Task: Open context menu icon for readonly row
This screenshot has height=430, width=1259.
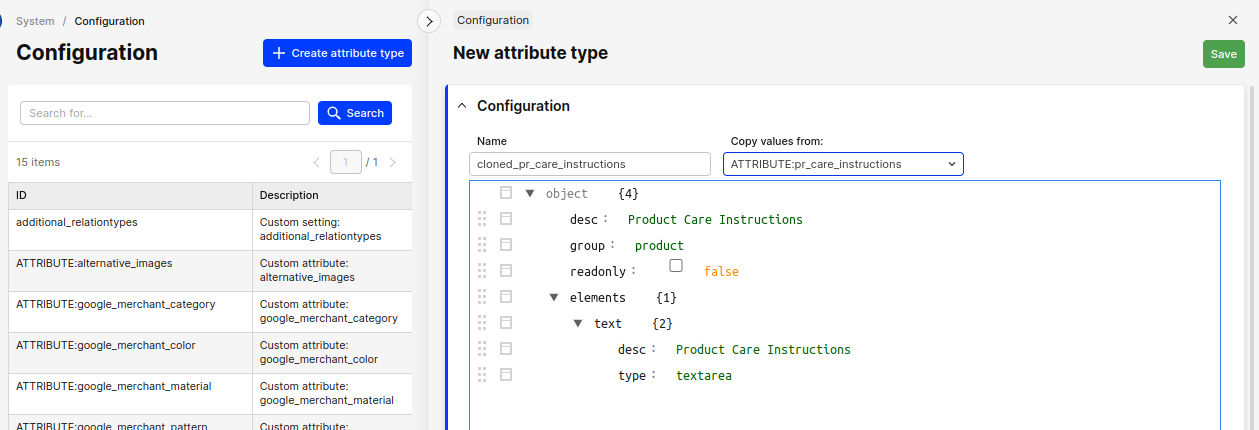Action: [x=506, y=271]
